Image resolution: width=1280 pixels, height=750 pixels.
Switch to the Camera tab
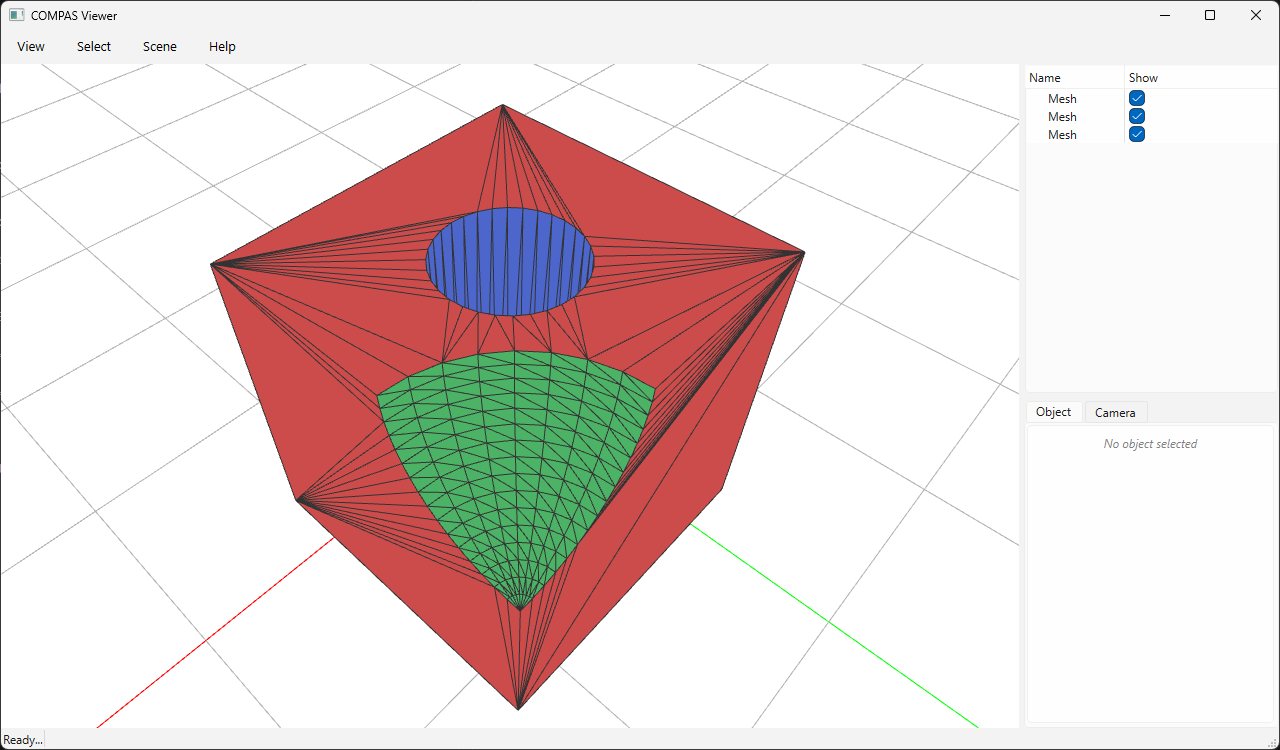pyautogui.click(x=1115, y=413)
